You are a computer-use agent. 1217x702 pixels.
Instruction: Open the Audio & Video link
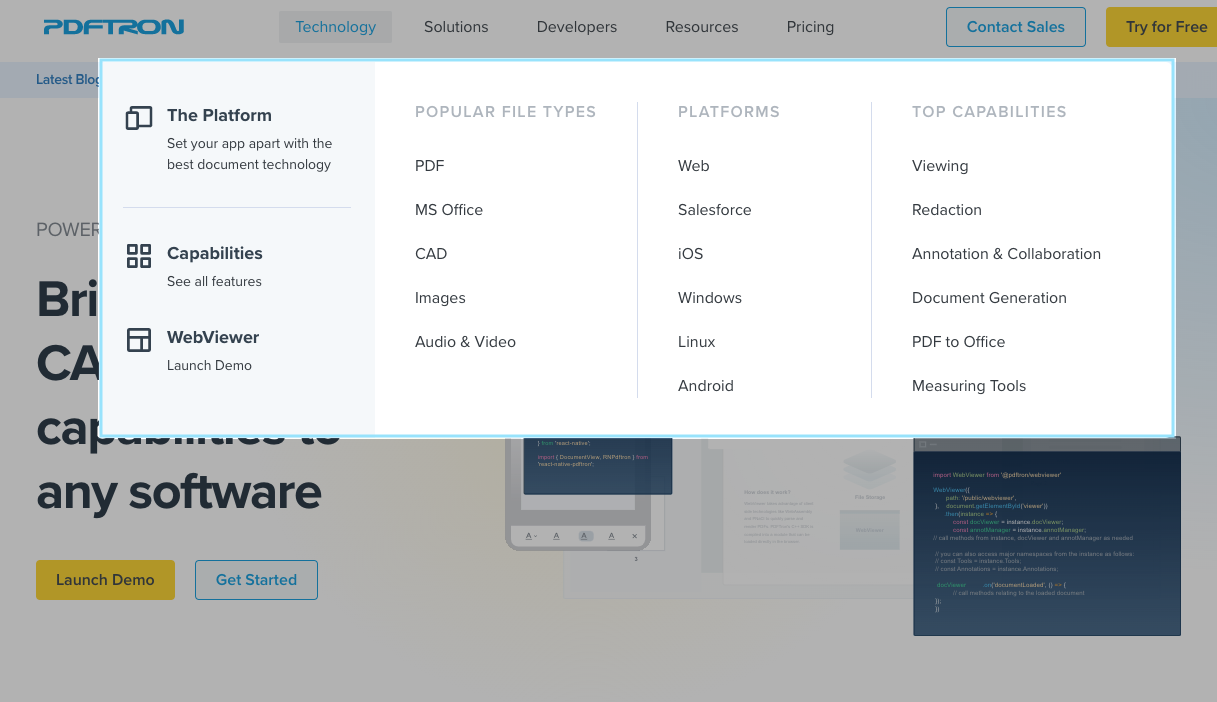click(465, 342)
